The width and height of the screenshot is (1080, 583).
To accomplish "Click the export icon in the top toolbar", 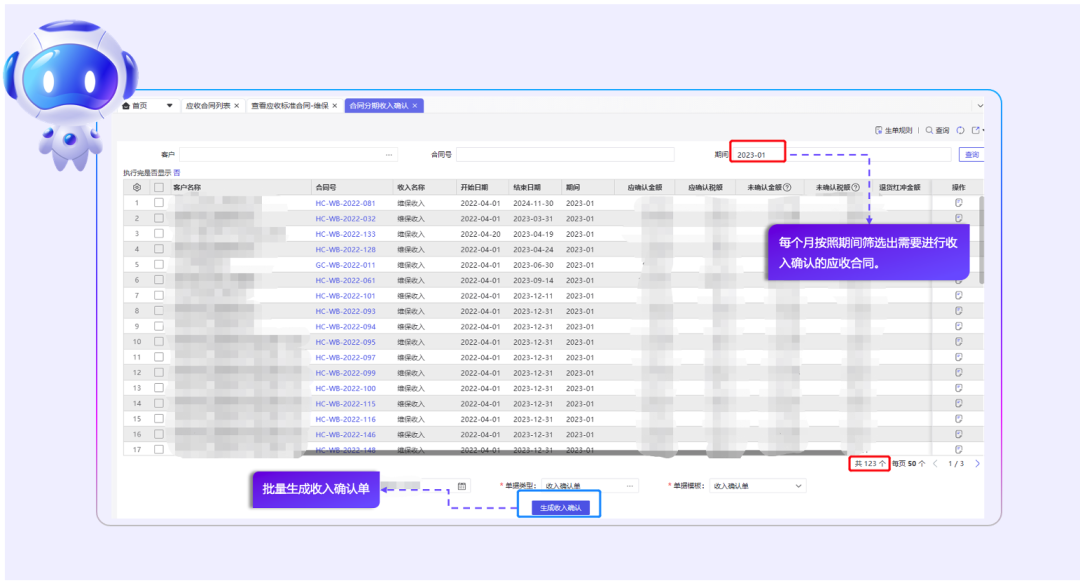I will click(977, 130).
